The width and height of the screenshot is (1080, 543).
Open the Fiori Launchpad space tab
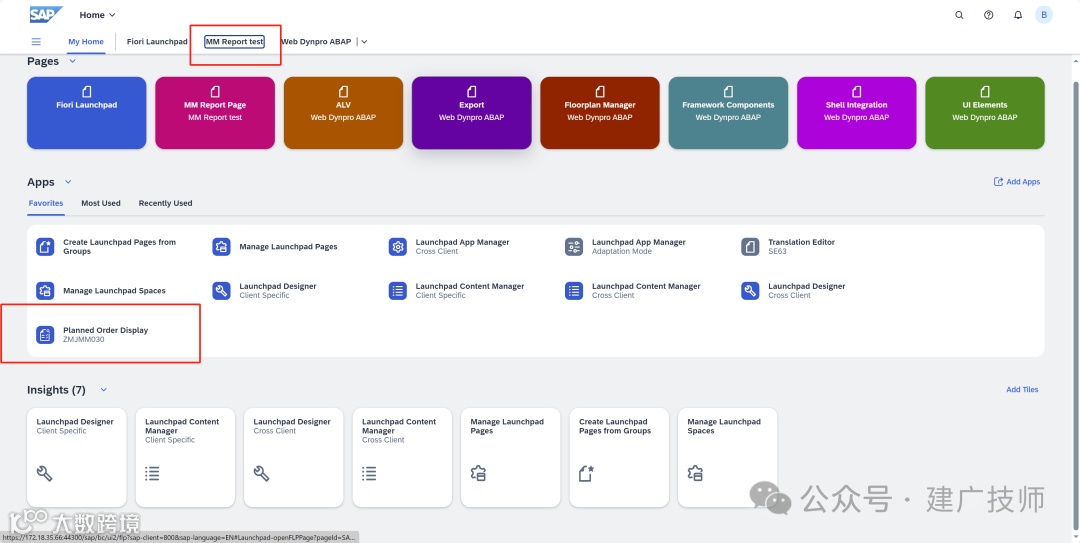tap(157, 41)
